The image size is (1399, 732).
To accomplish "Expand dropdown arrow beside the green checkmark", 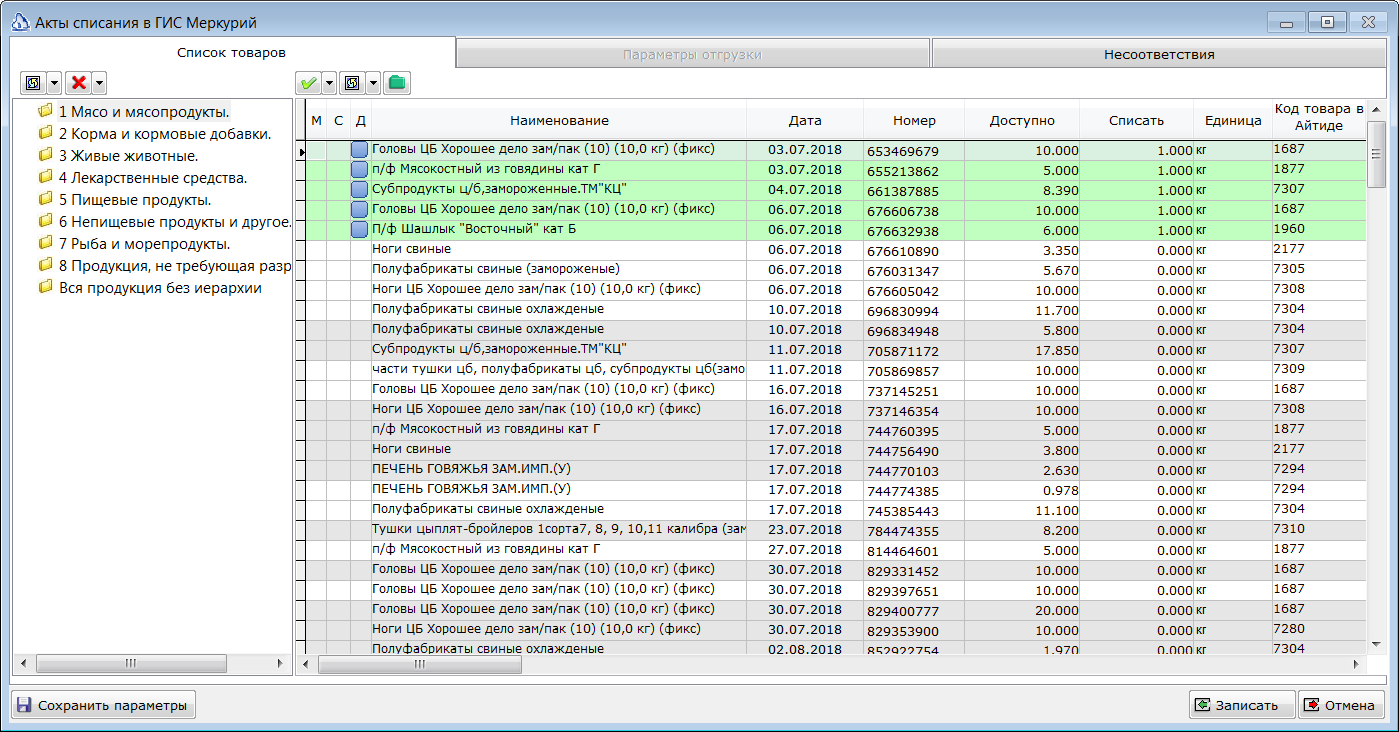I will point(329,83).
